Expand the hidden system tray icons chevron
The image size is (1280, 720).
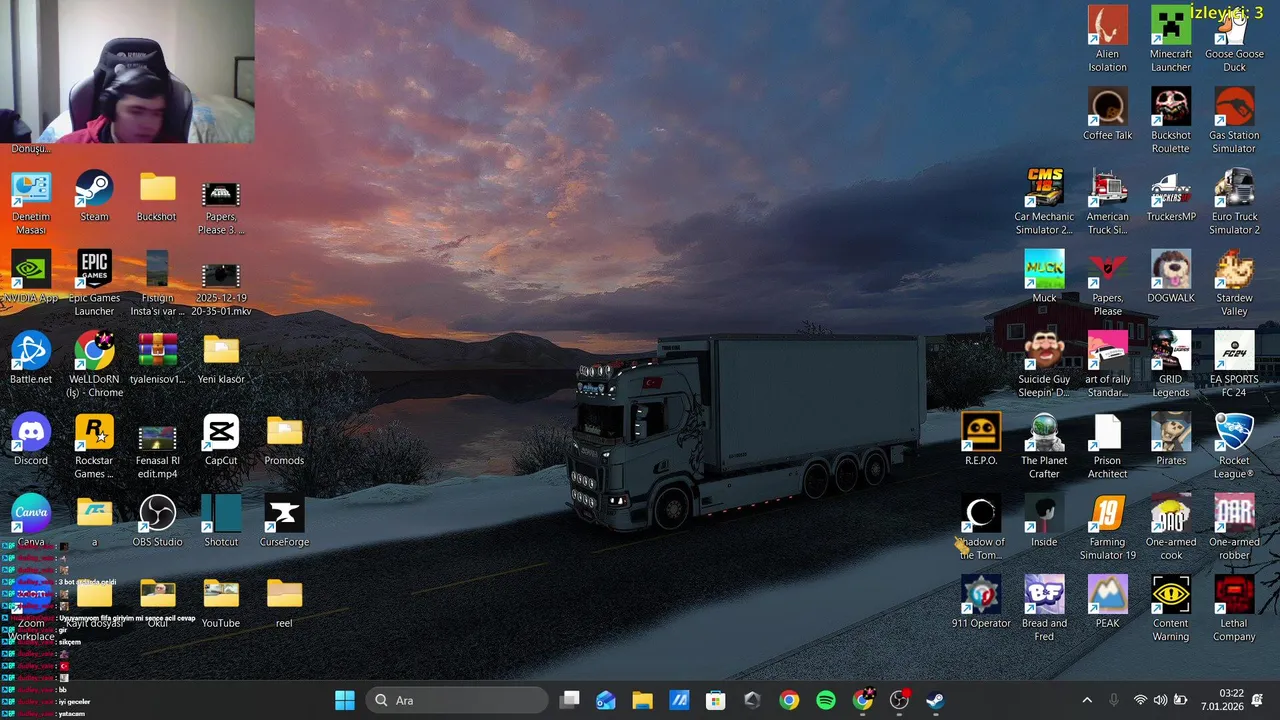point(1087,700)
